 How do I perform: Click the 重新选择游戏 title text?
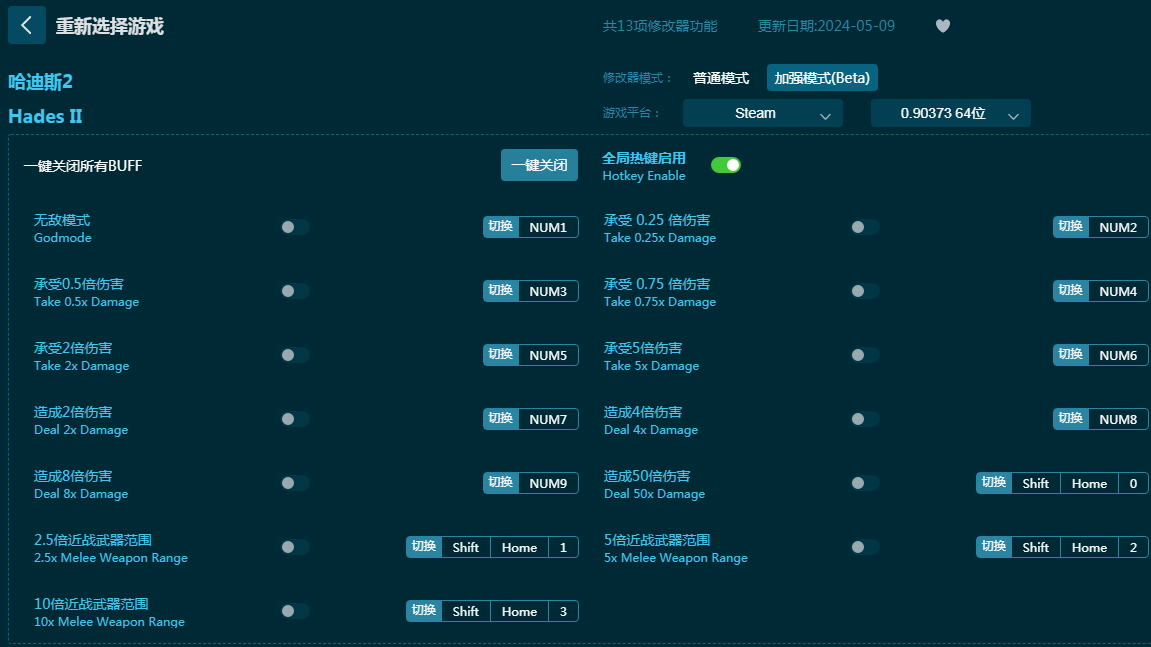pos(109,26)
